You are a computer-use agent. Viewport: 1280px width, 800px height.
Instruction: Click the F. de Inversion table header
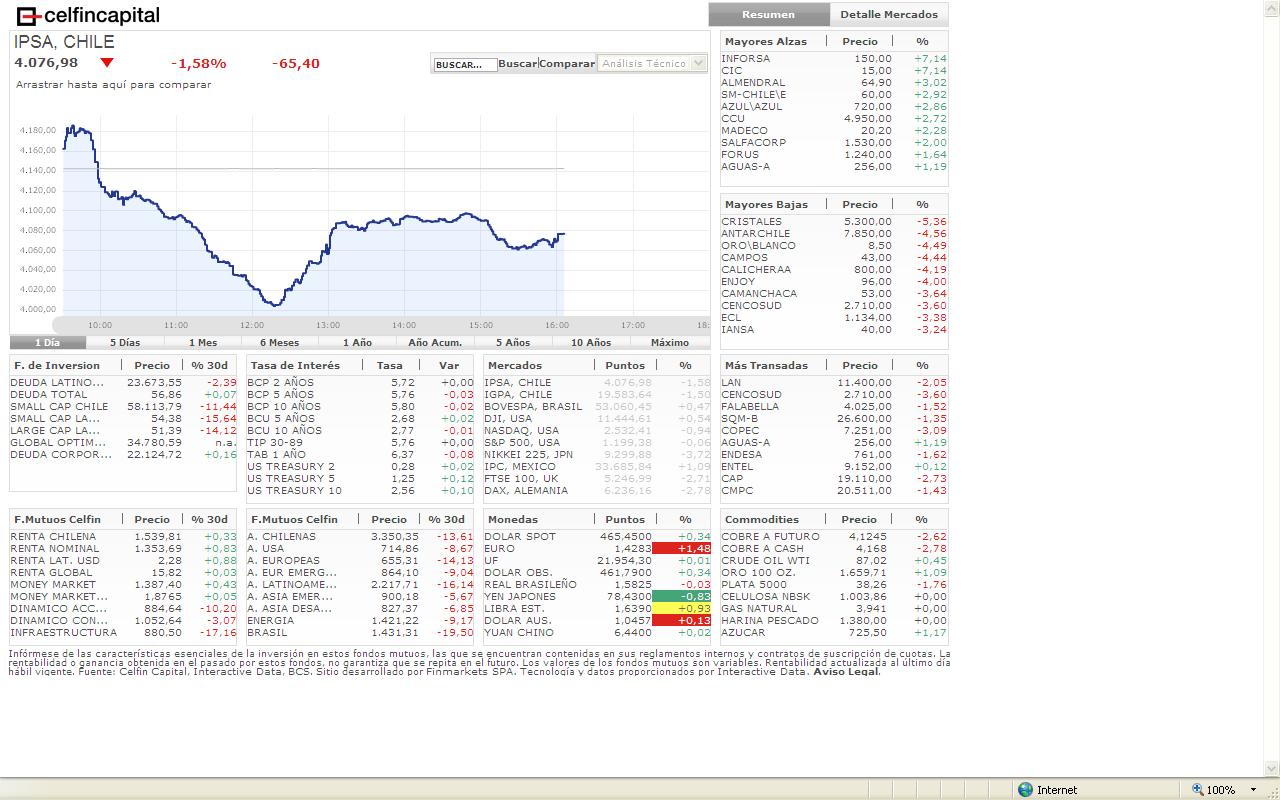pyautogui.click(x=123, y=365)
